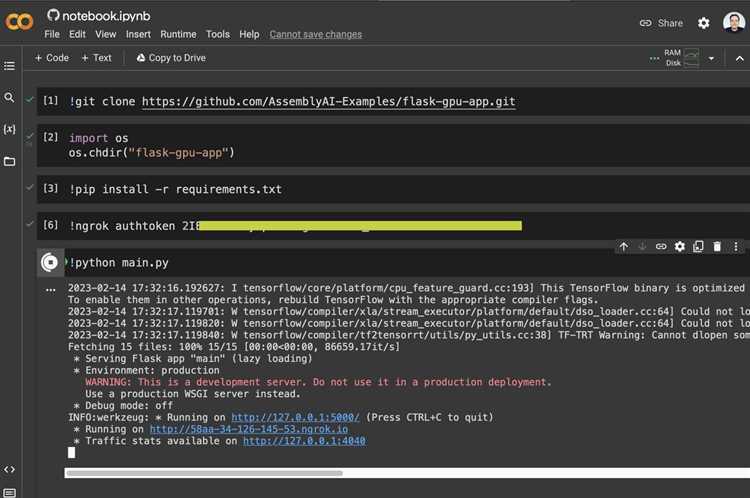The height and width of the screenshot is (498, 750).
Task: Open the terminal panel icon
Action: pyautogui.click(x=9, y=492)
